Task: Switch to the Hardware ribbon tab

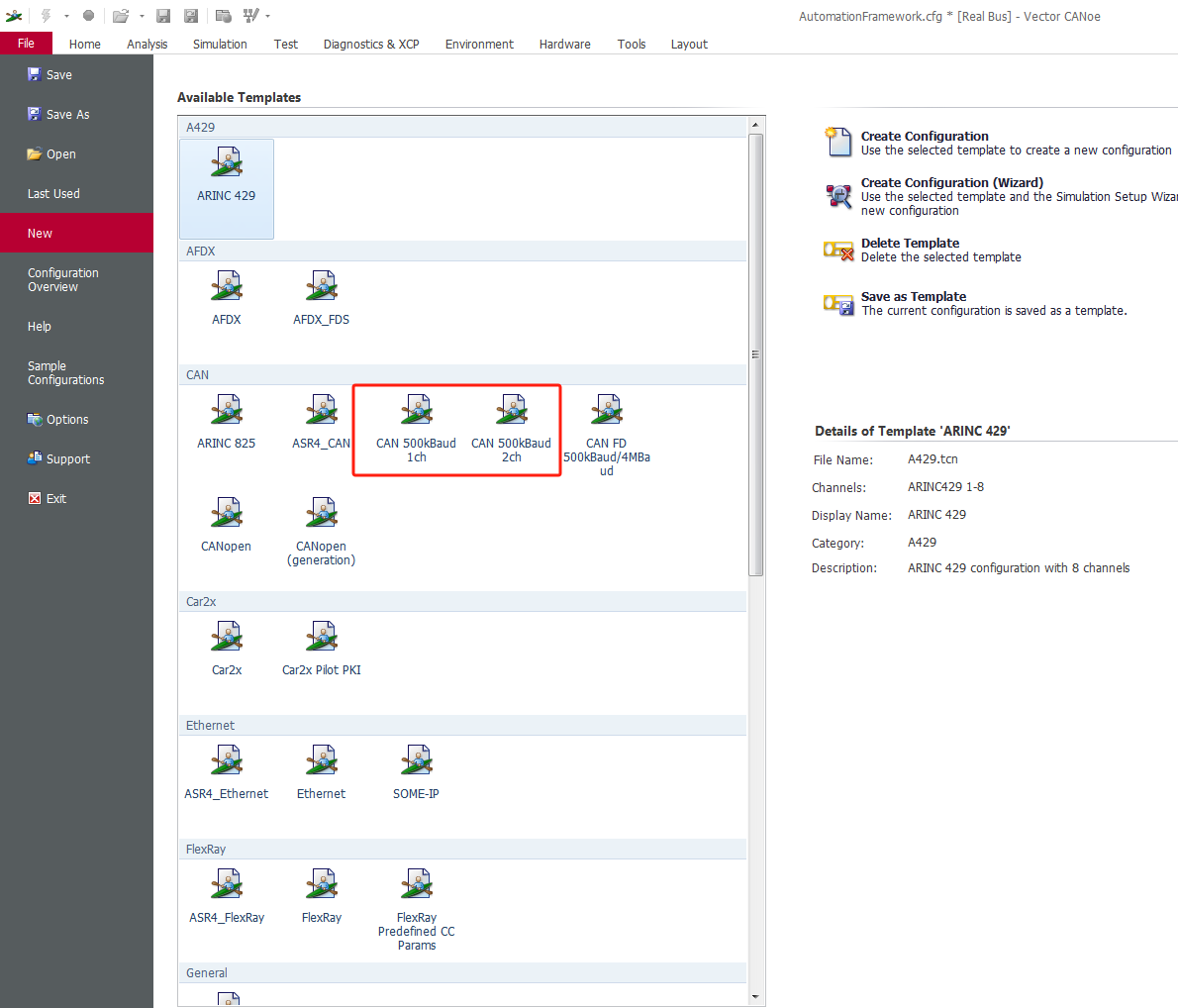Action: (x=565, y=45)
